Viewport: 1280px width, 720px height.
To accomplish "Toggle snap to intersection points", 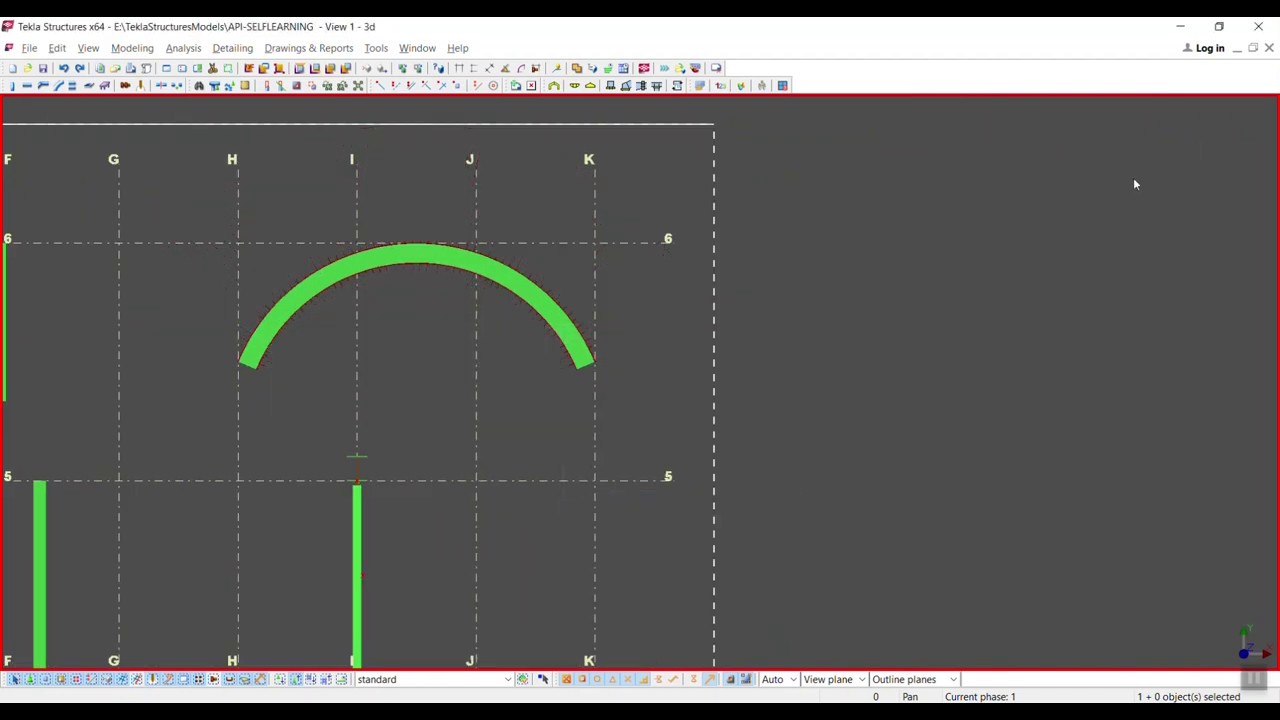I will 627,679.
